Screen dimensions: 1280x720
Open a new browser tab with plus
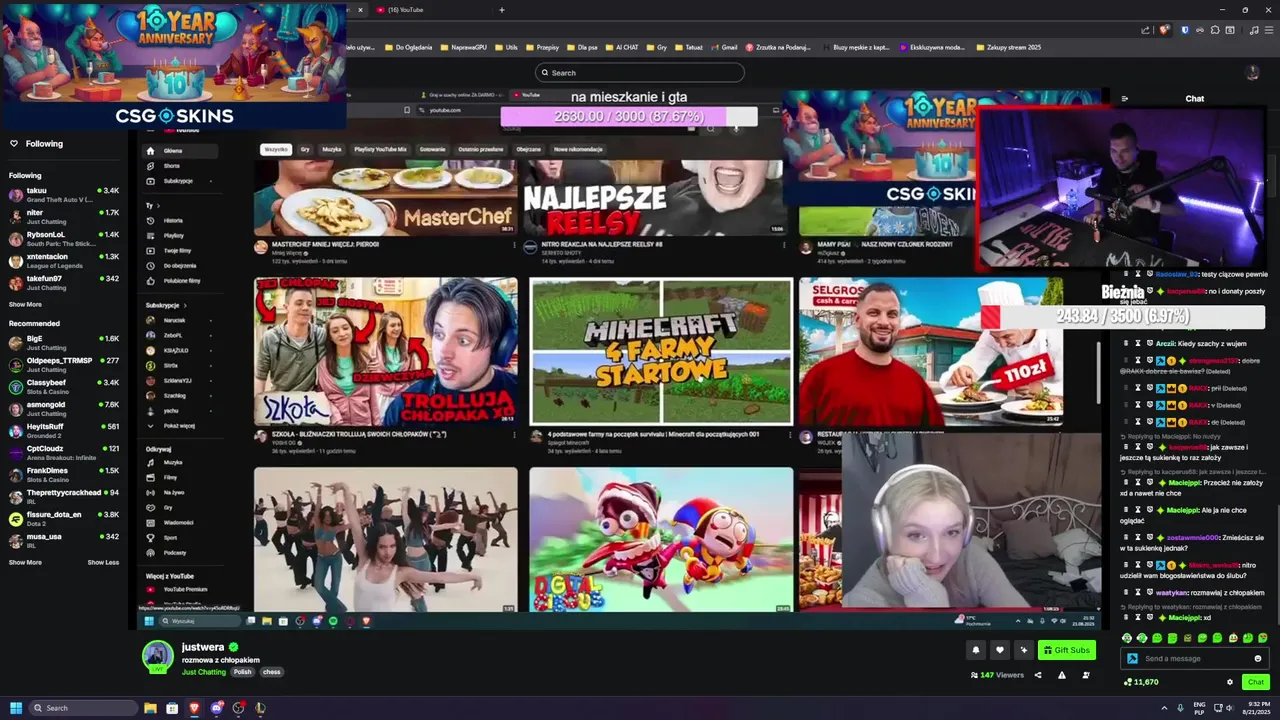tap(501, 10)
